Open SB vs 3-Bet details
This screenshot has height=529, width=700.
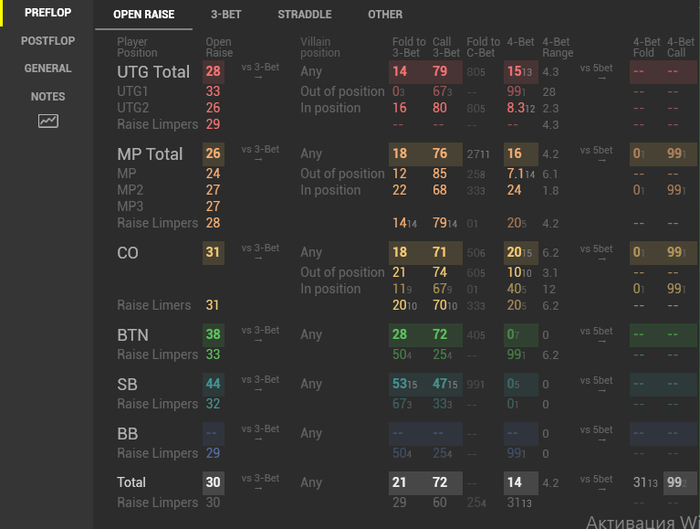(260, 383)
